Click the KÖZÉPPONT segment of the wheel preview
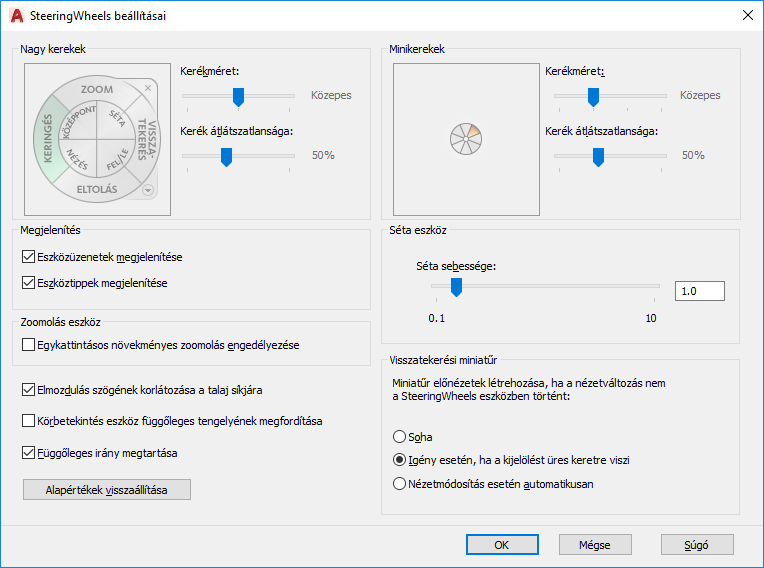Screen dimensions: 764x568 (x=78, y=121)
